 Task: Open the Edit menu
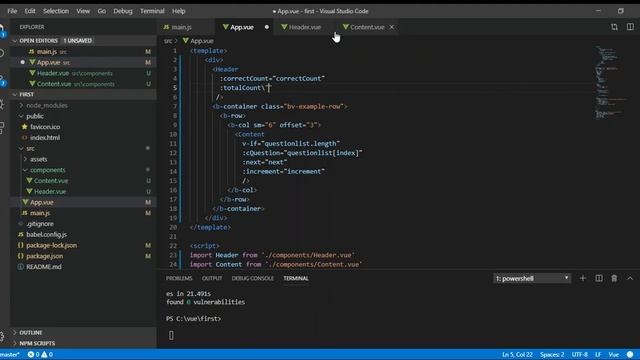click(30, 11)
